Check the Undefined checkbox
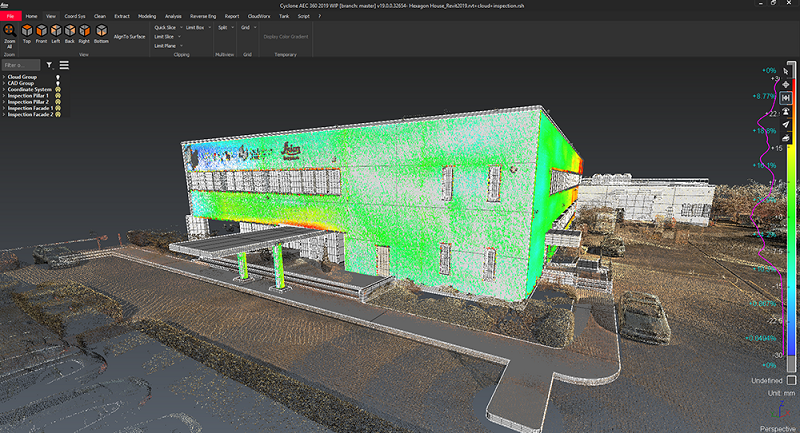The image size is (800, 433). click(x=791, y=380)
